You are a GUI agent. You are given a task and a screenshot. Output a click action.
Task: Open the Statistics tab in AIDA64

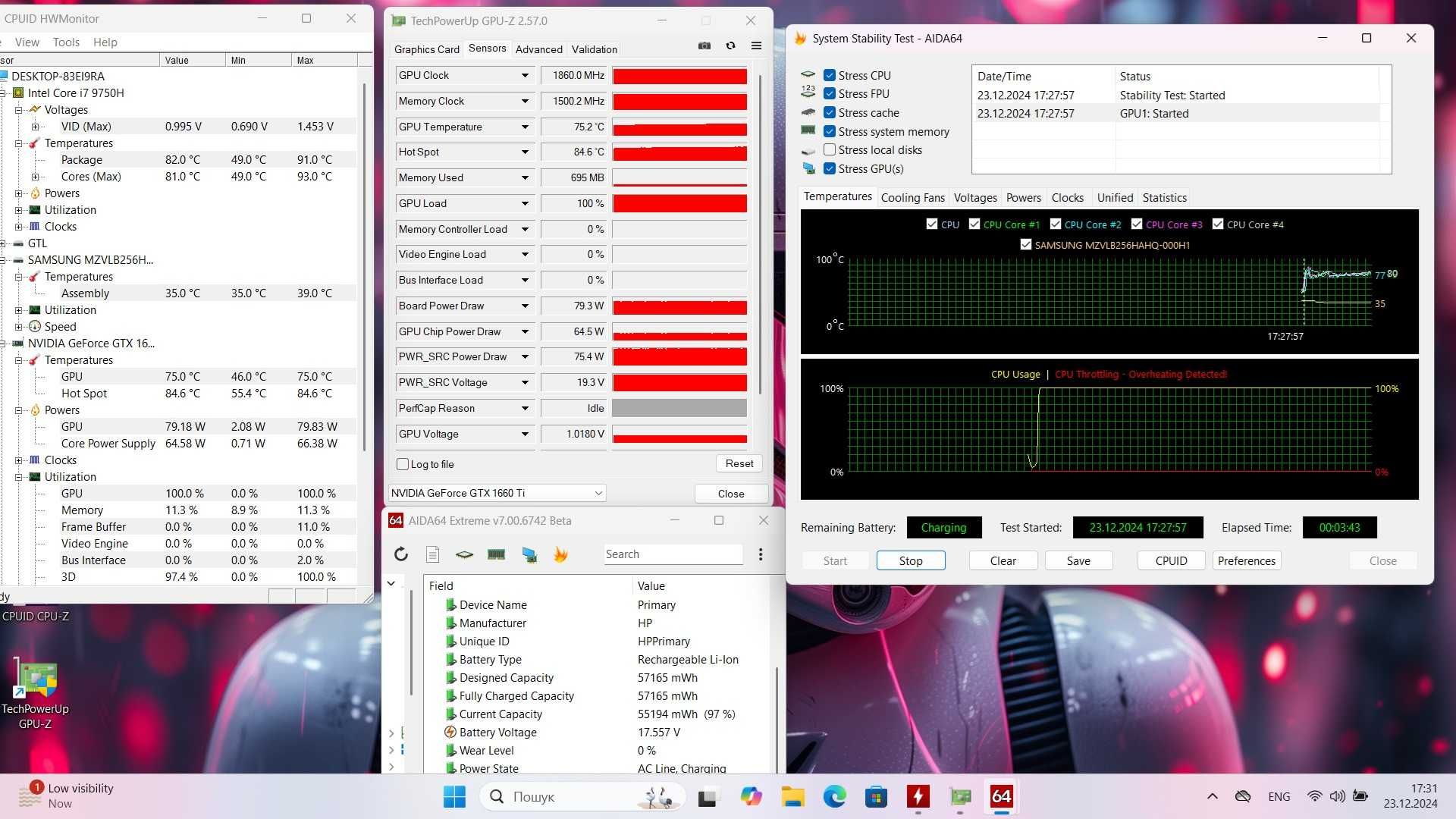[1164, 198]
